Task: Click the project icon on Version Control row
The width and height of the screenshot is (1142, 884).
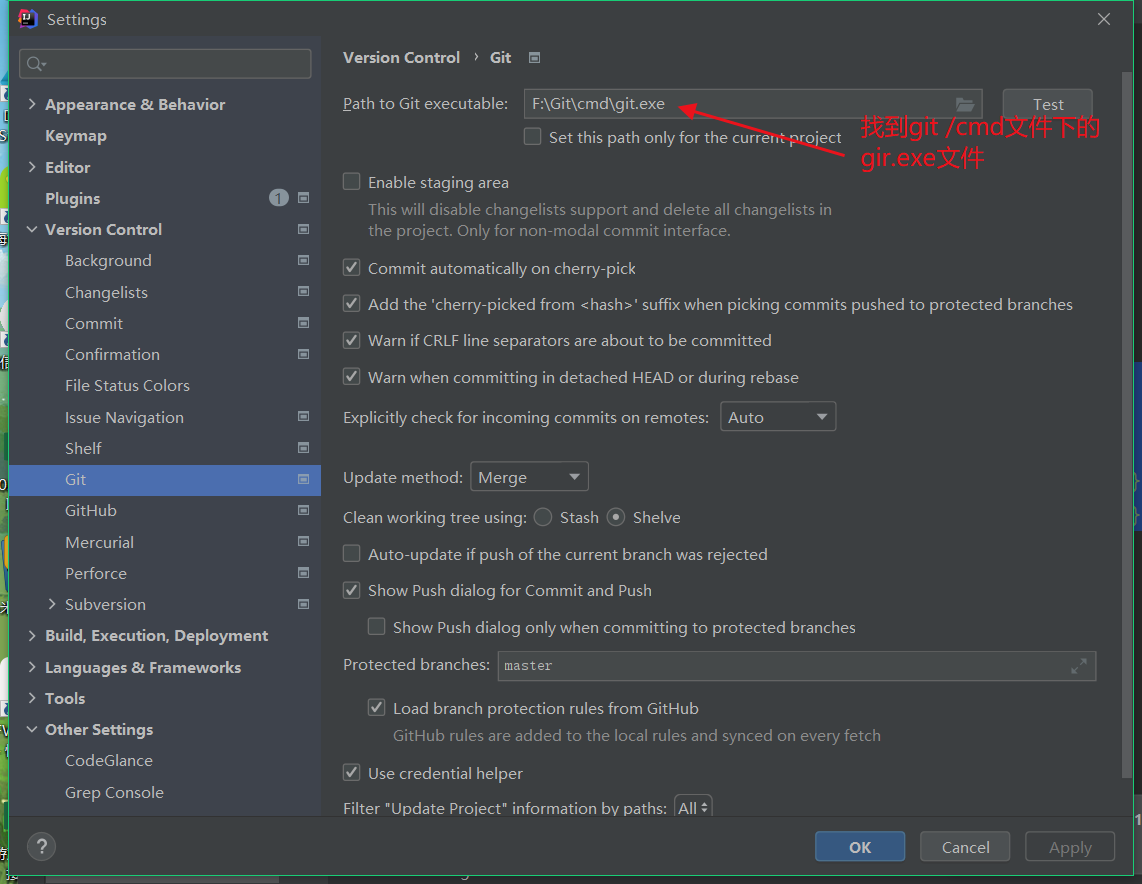Action: coord(304,229)
